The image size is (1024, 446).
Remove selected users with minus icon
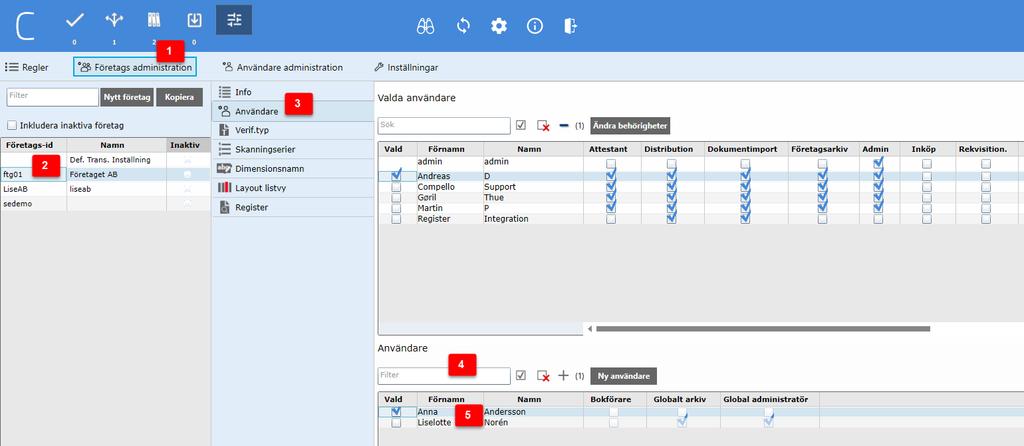pyautogui.click(x=564, y=125)
